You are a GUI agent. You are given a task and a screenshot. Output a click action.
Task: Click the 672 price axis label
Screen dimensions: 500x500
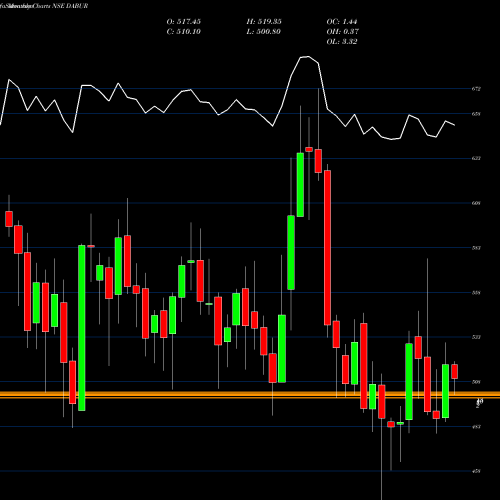point(476,89)
